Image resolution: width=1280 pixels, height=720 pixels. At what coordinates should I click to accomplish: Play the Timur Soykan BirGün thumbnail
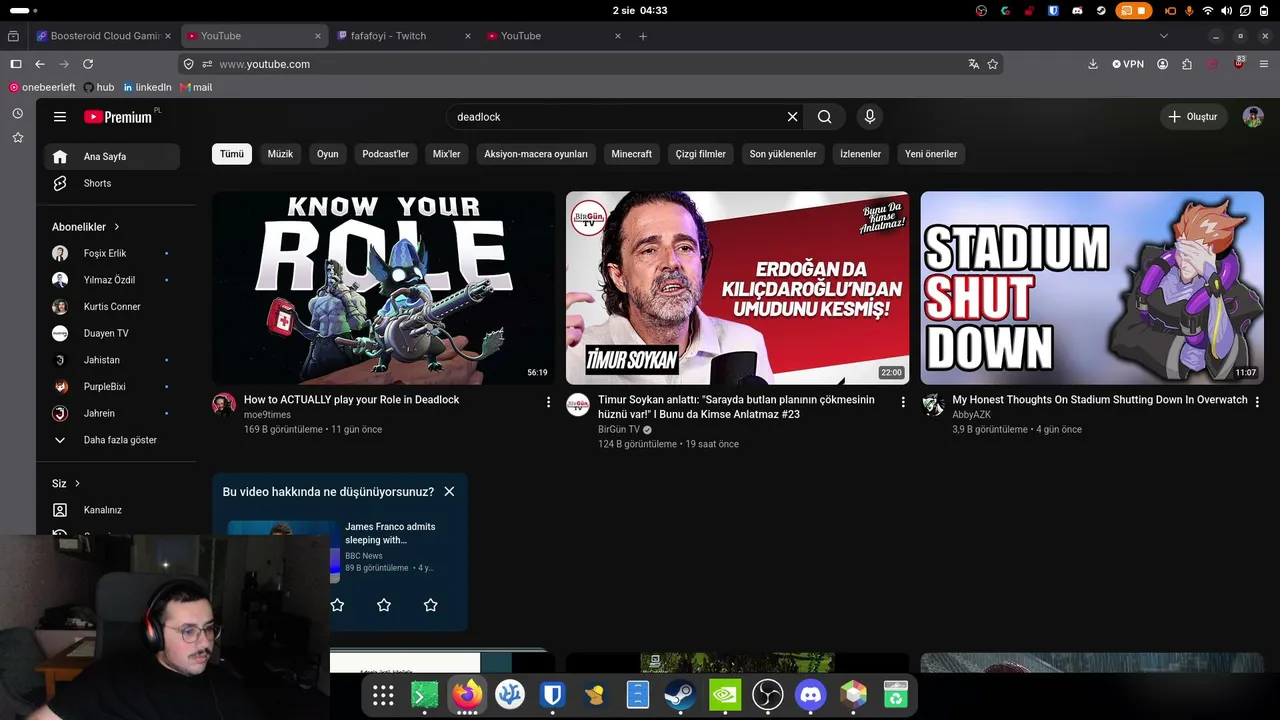(737, 288)
